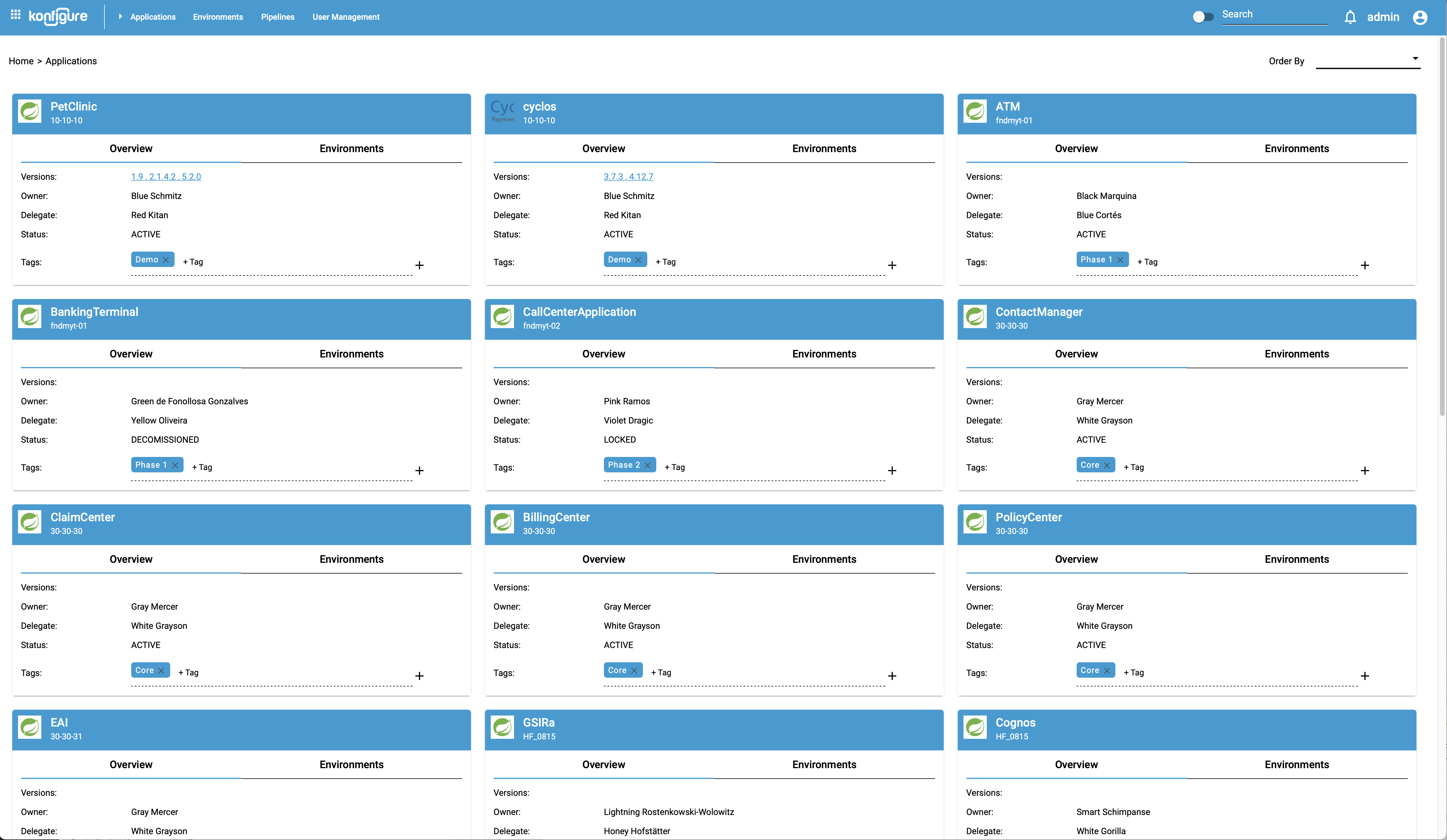The height and width of the screenshot is (840, 1447).
Task: Open the User Management menu
Action: 346,17
